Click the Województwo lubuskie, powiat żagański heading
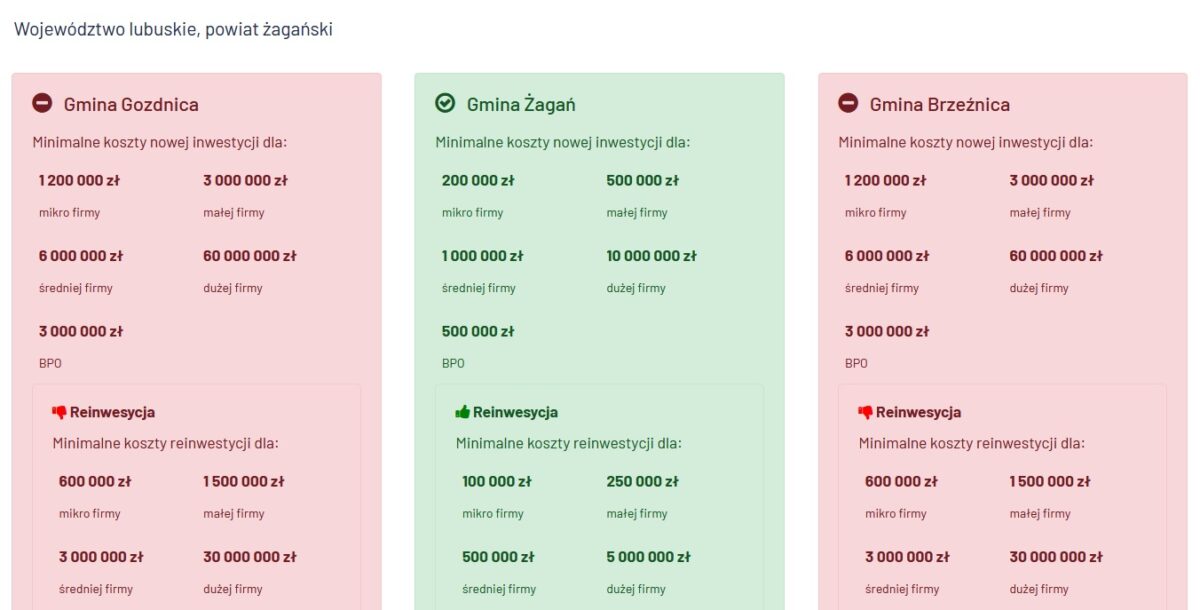1200x610 pixels. (x=173, y=30)
